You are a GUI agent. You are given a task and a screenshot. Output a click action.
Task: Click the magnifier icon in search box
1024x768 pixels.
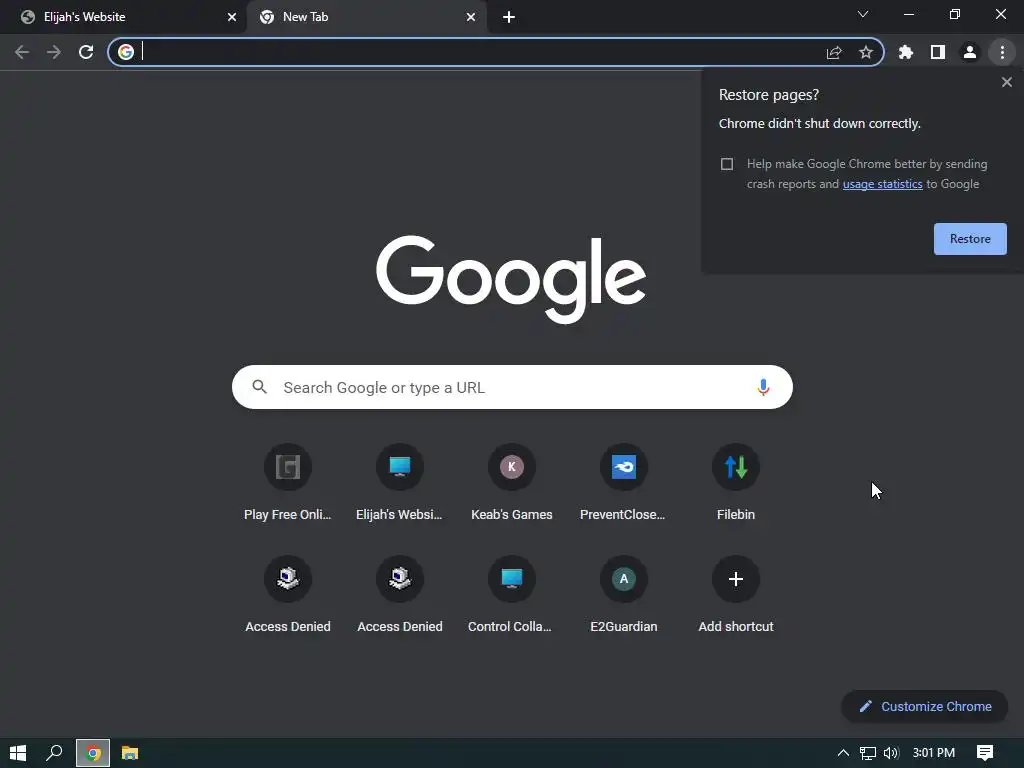tap(260, 387)
